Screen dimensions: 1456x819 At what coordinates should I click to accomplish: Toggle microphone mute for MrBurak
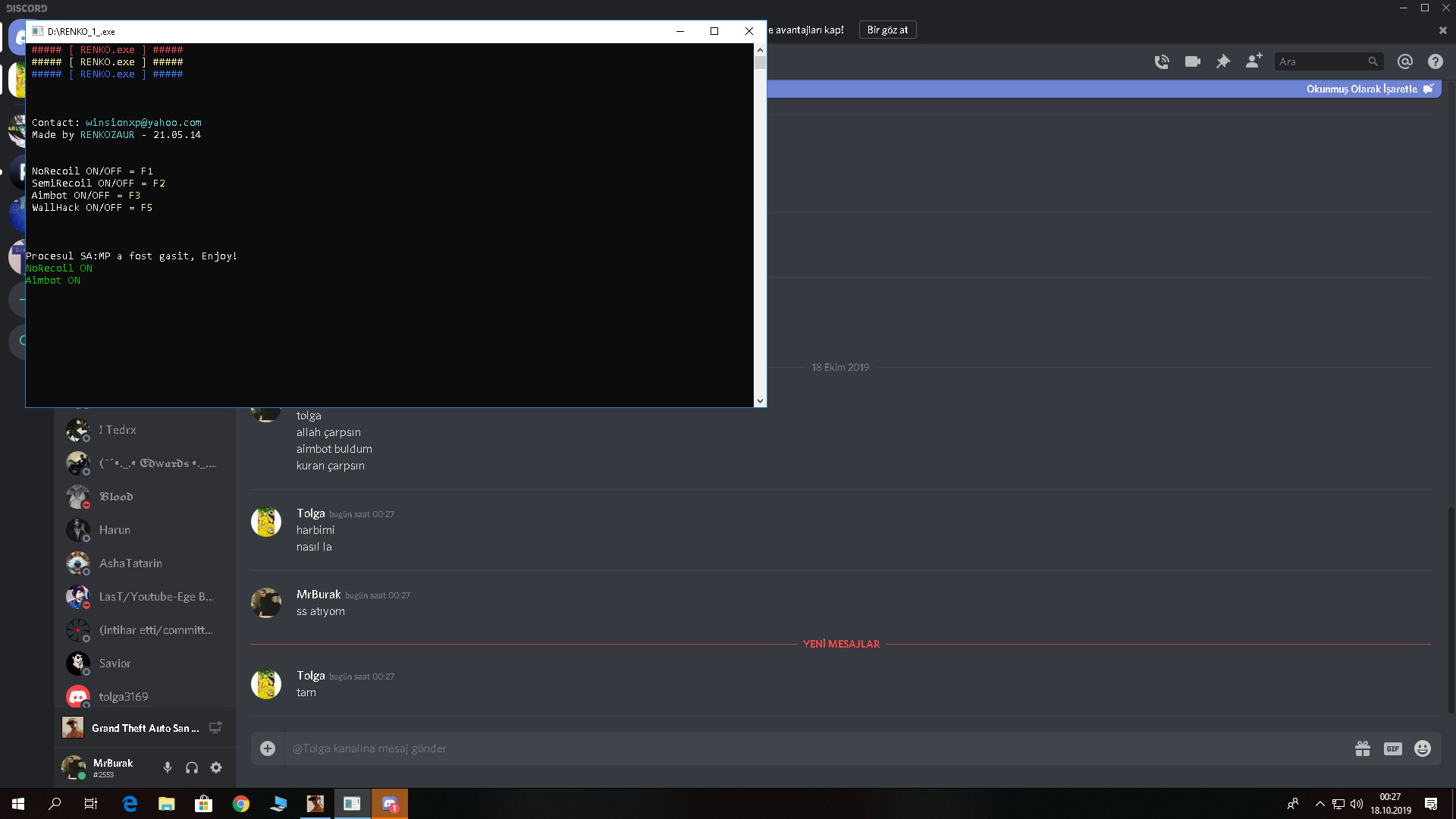click(167, 767)
